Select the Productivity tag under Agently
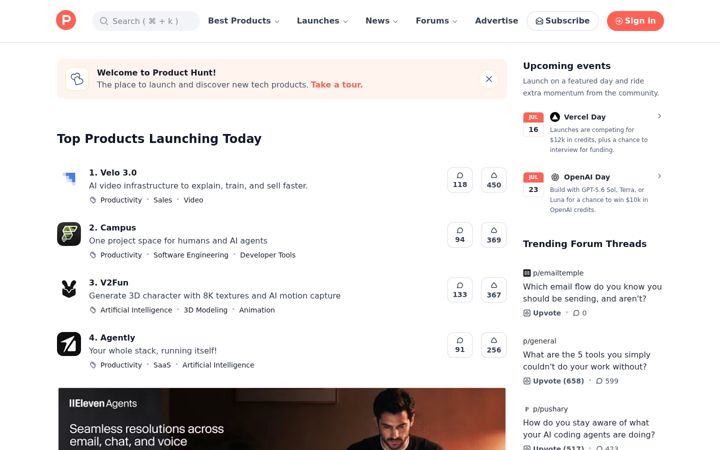This screenshot has height=450, width=720. tap(121, 365)
